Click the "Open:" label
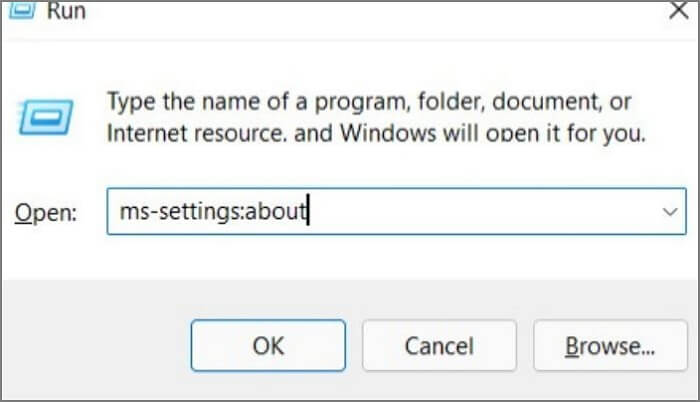 pyautogui.click(x=45, y=214)
